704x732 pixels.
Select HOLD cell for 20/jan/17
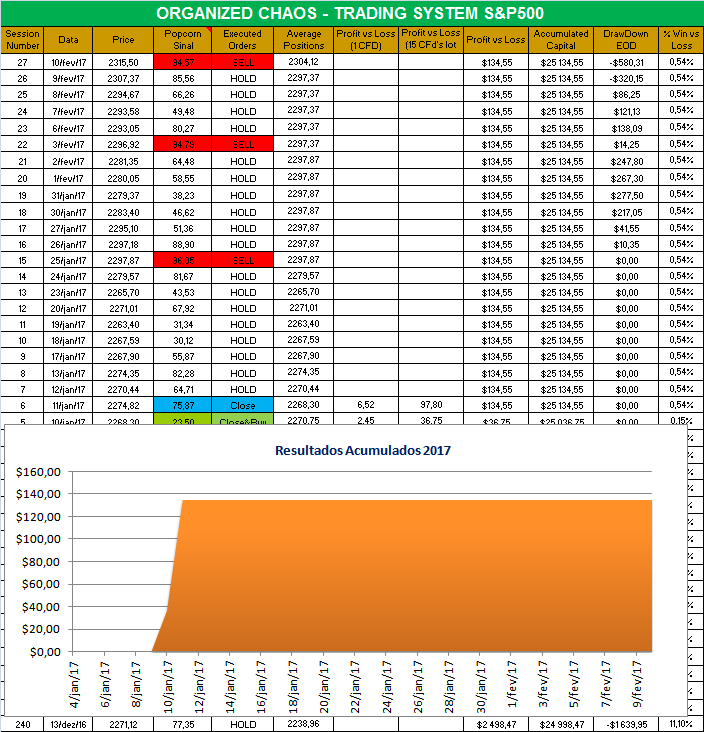click(243, 309)
